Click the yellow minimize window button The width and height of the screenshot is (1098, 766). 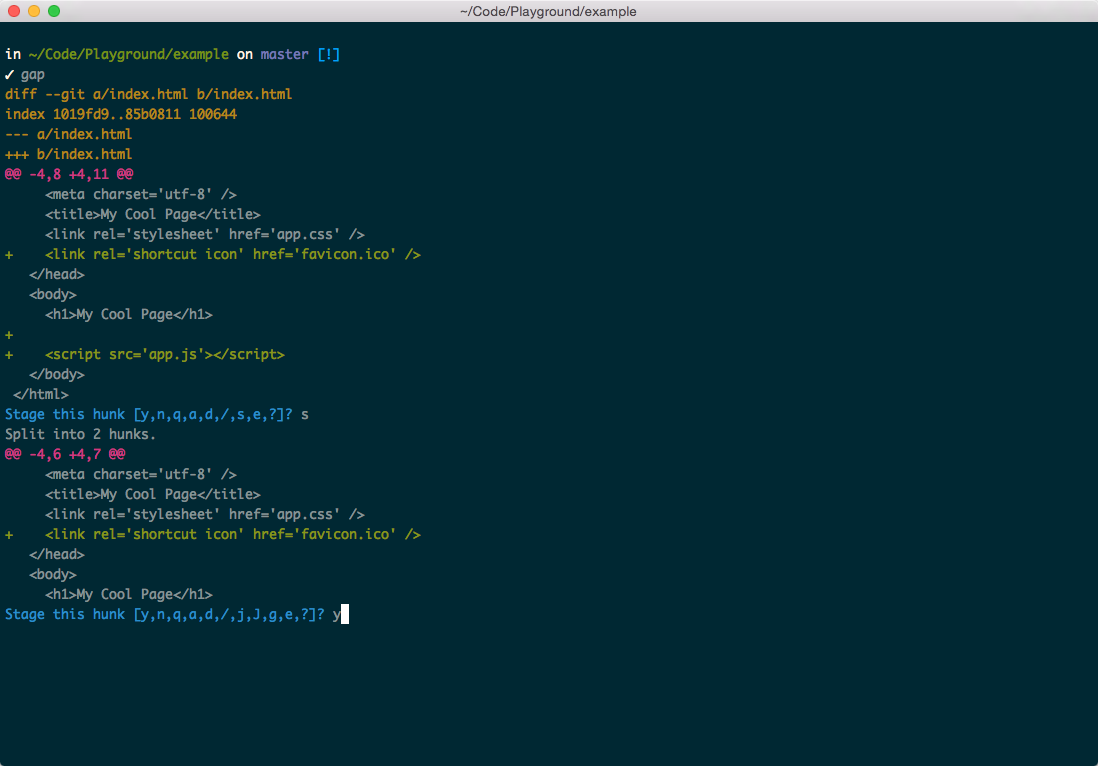point(34,11)
